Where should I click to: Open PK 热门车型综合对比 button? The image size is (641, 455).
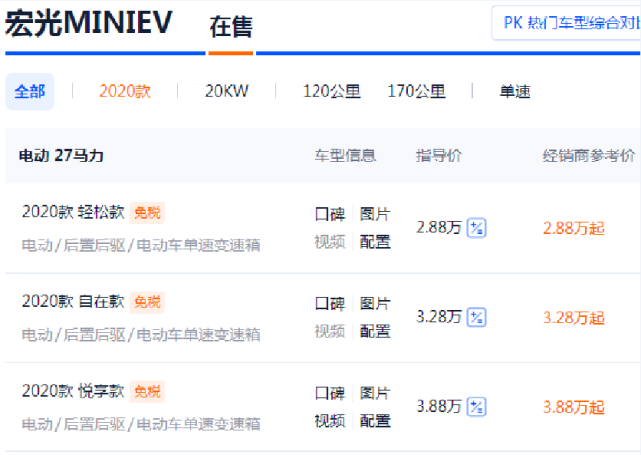566,23
